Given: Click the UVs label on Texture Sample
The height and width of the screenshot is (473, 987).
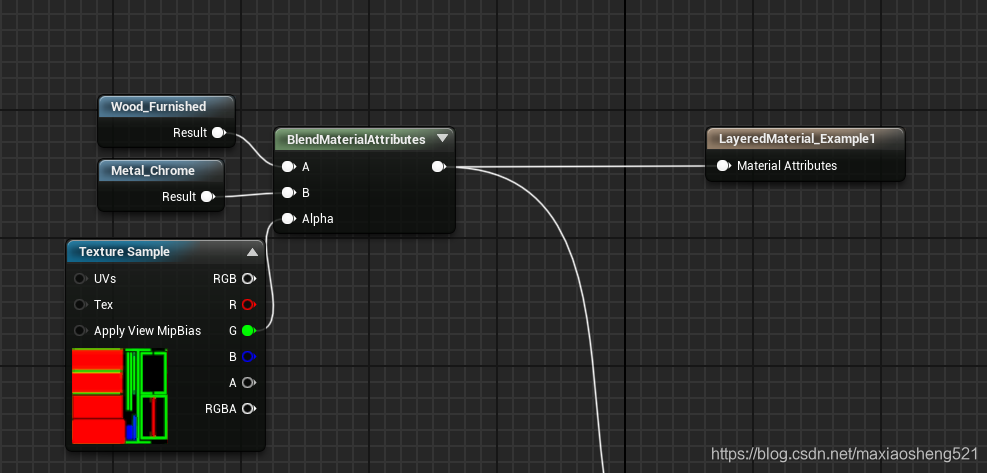Looking at the screenshot, I should pyautogui.click(x=105, y=278).
